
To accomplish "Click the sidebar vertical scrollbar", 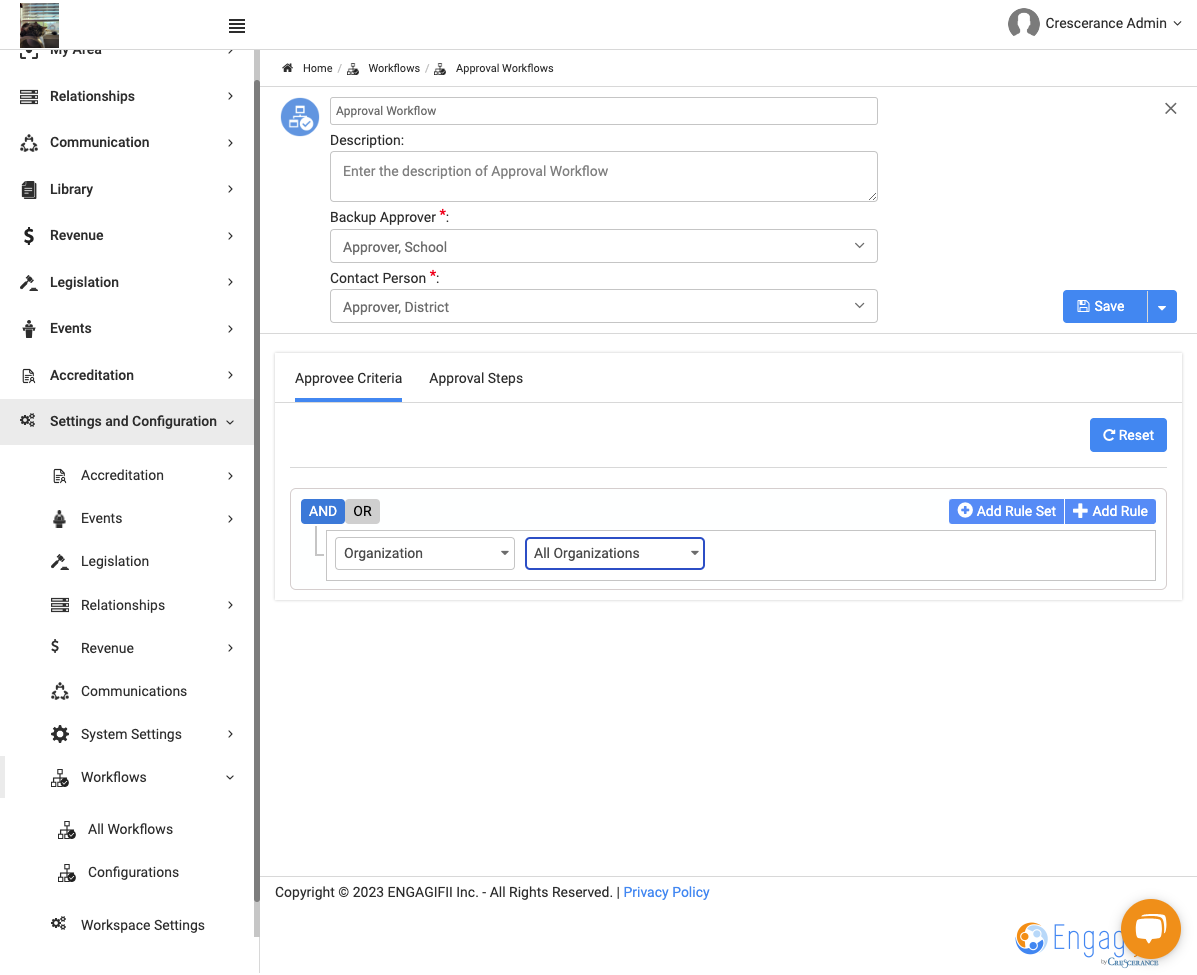I will click(256, 489).
